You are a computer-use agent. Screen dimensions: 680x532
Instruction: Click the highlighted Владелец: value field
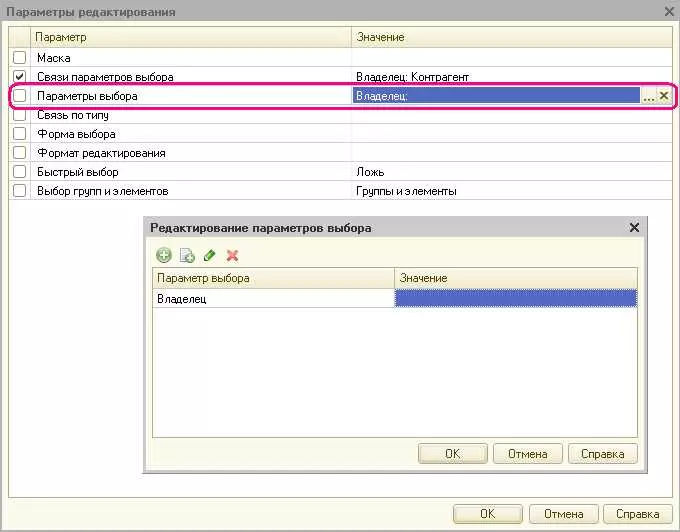[x=496, y=96]
